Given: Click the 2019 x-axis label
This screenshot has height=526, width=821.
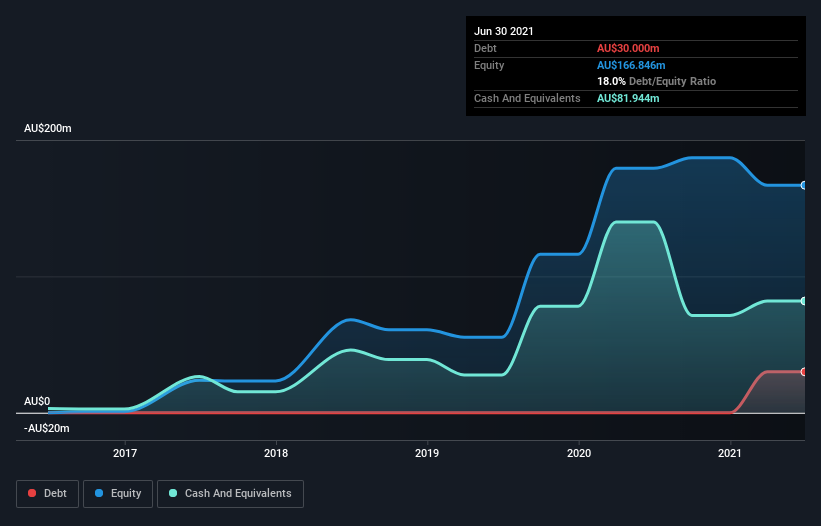Looking at the screenshot, I should pyautogui.click(x=427, y=453).
